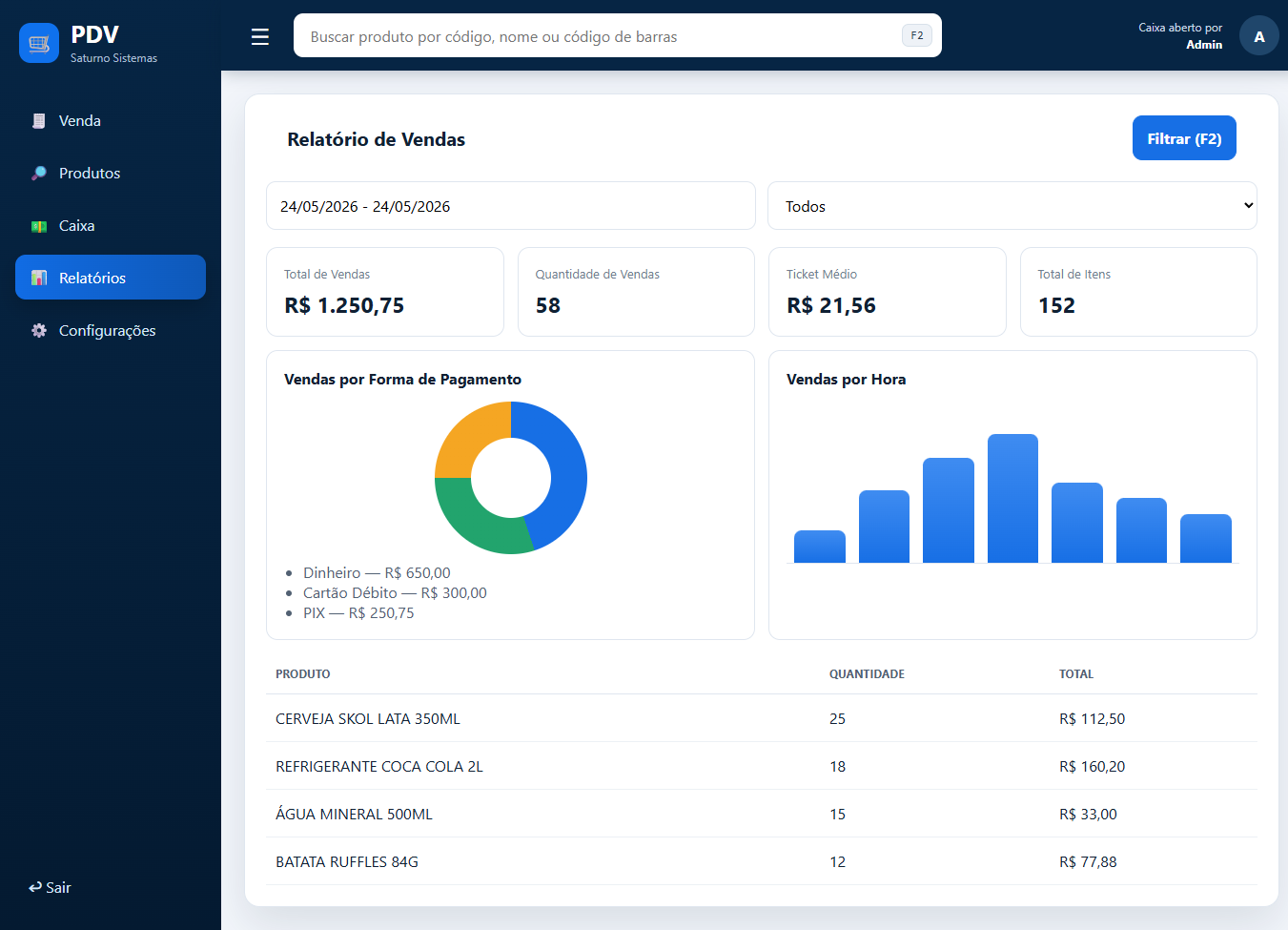Click "PIX — R$ 250,75" legend entry

[358, 612]
